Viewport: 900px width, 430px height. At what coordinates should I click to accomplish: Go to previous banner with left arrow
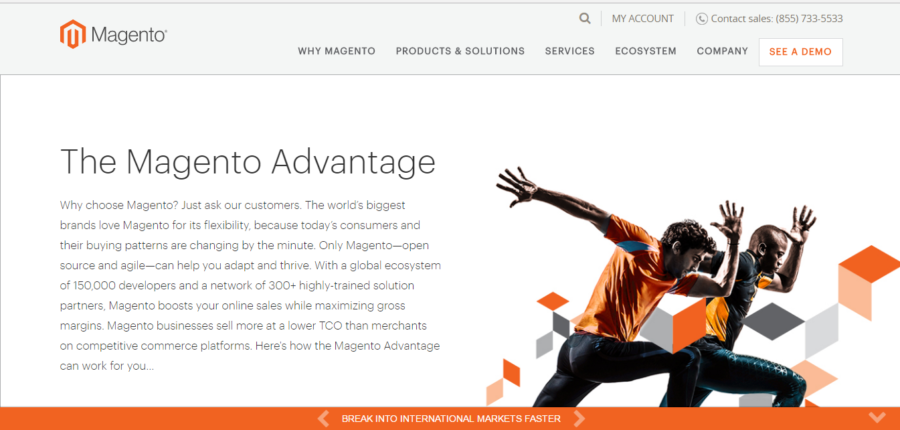pos(323,419)
